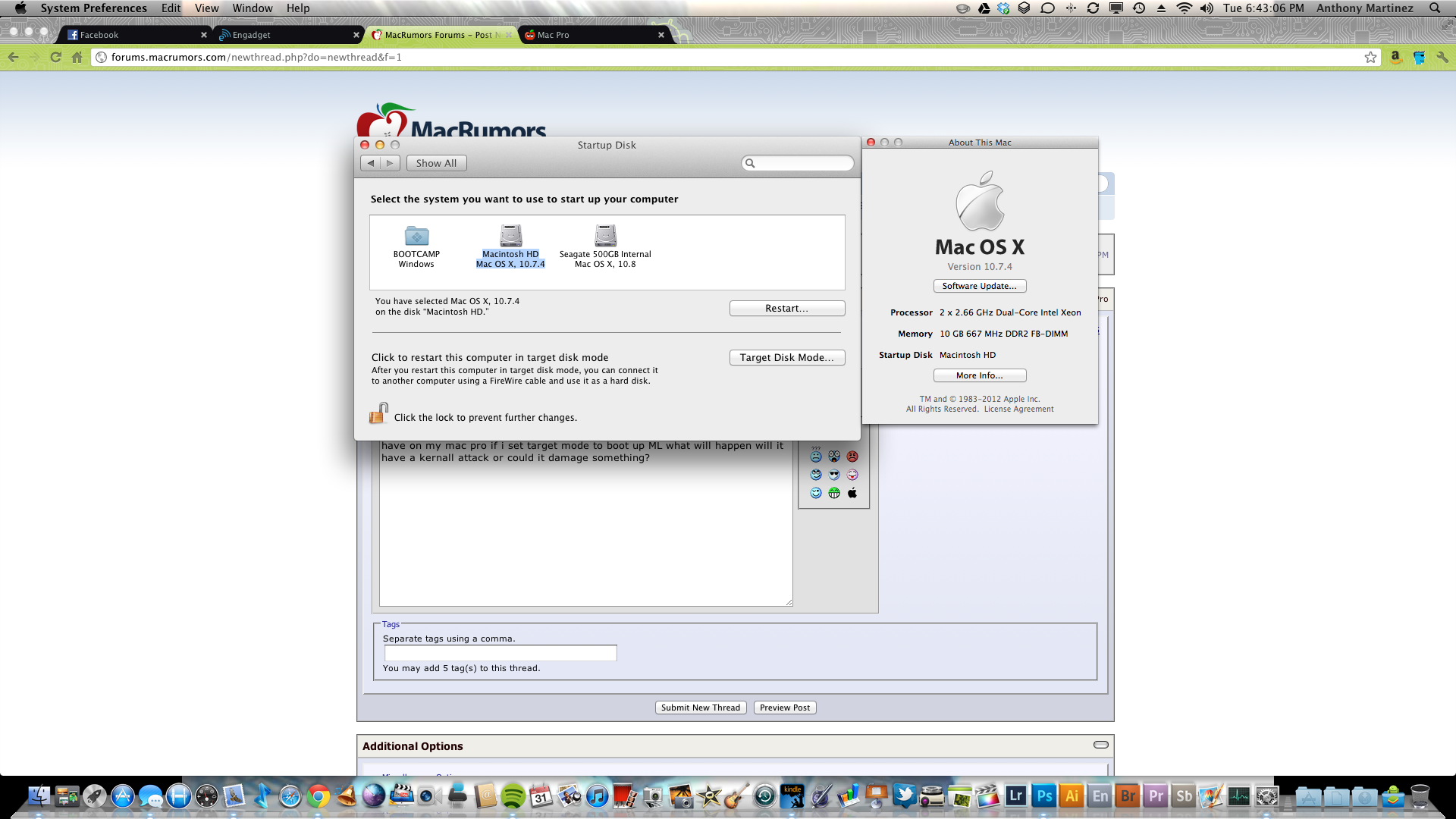Open the Apple menu
1456x819 pixels.
[20, 8]
